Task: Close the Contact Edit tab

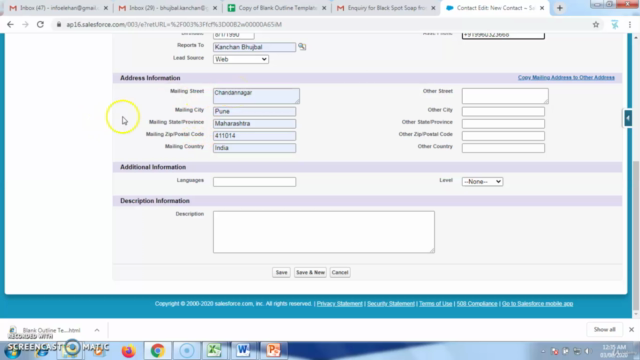Action: pyautogui.click(x=542, y=8)
